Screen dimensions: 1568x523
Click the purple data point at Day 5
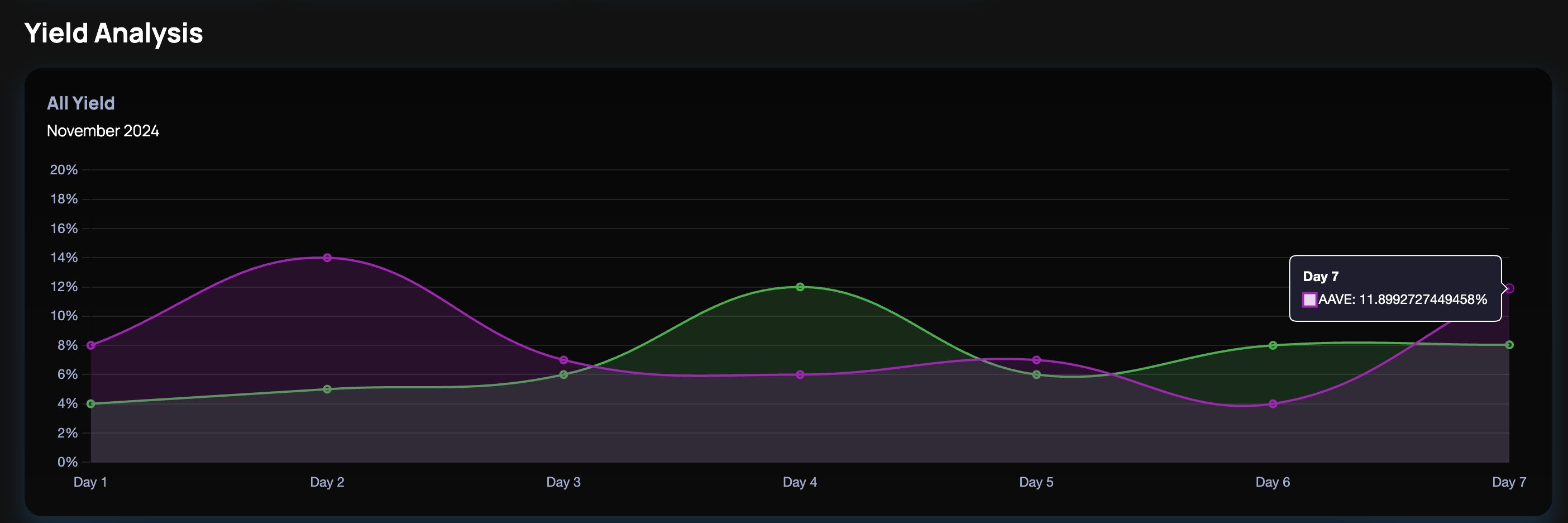coord(1036,360)
